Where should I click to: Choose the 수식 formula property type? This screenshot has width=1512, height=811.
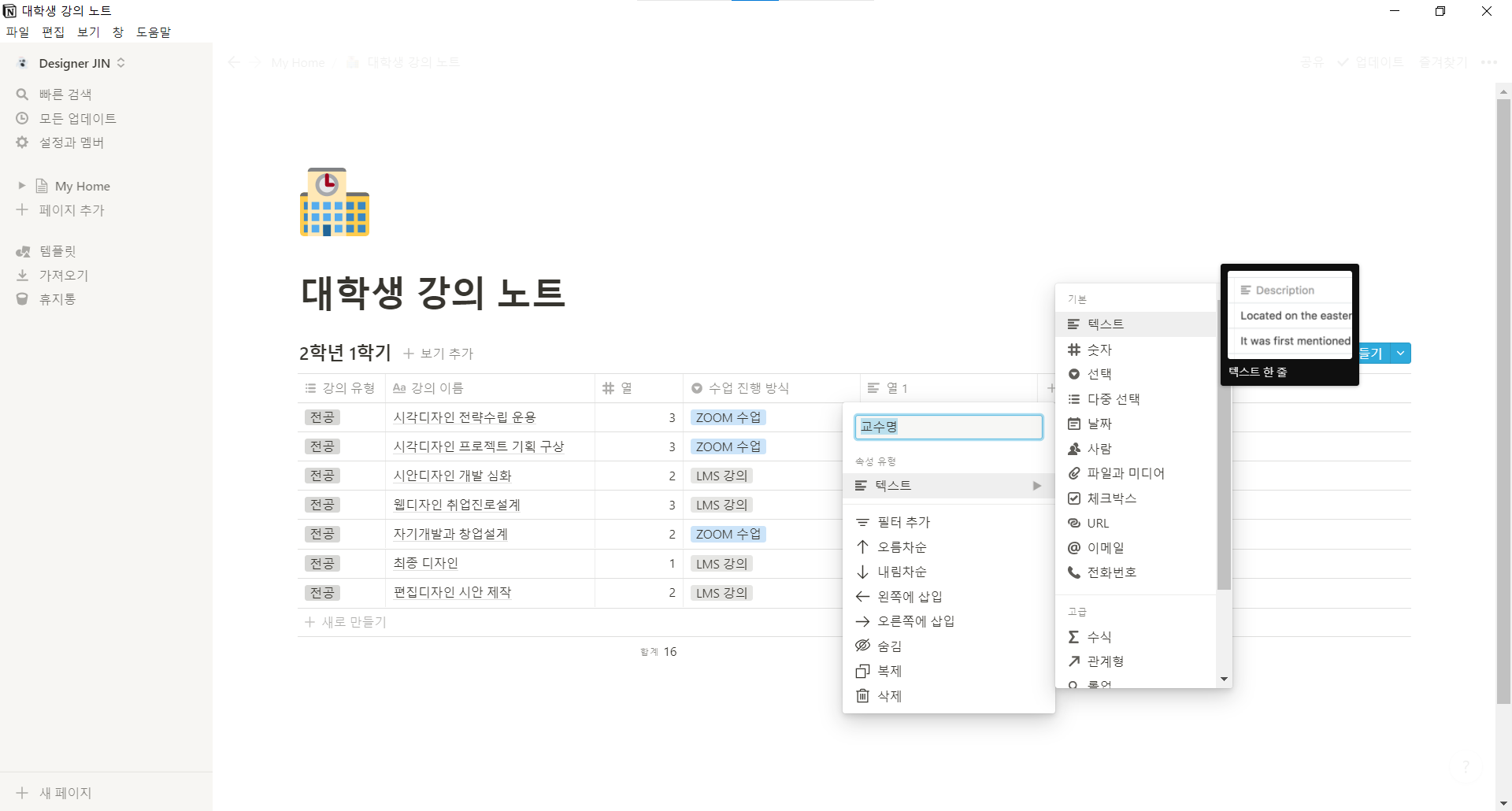(1136, 637)
